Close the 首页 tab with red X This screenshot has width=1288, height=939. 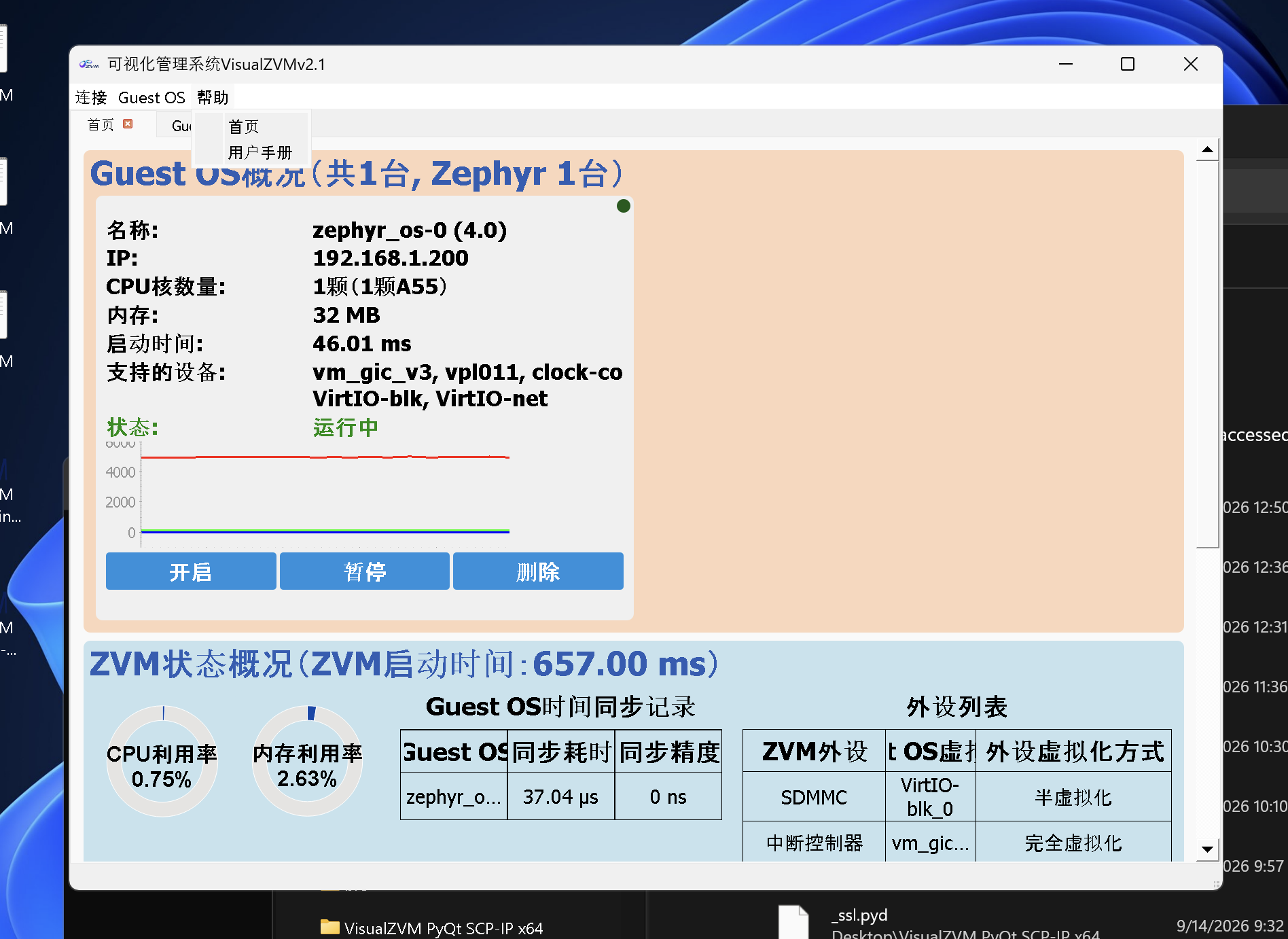tap(128, 124)
